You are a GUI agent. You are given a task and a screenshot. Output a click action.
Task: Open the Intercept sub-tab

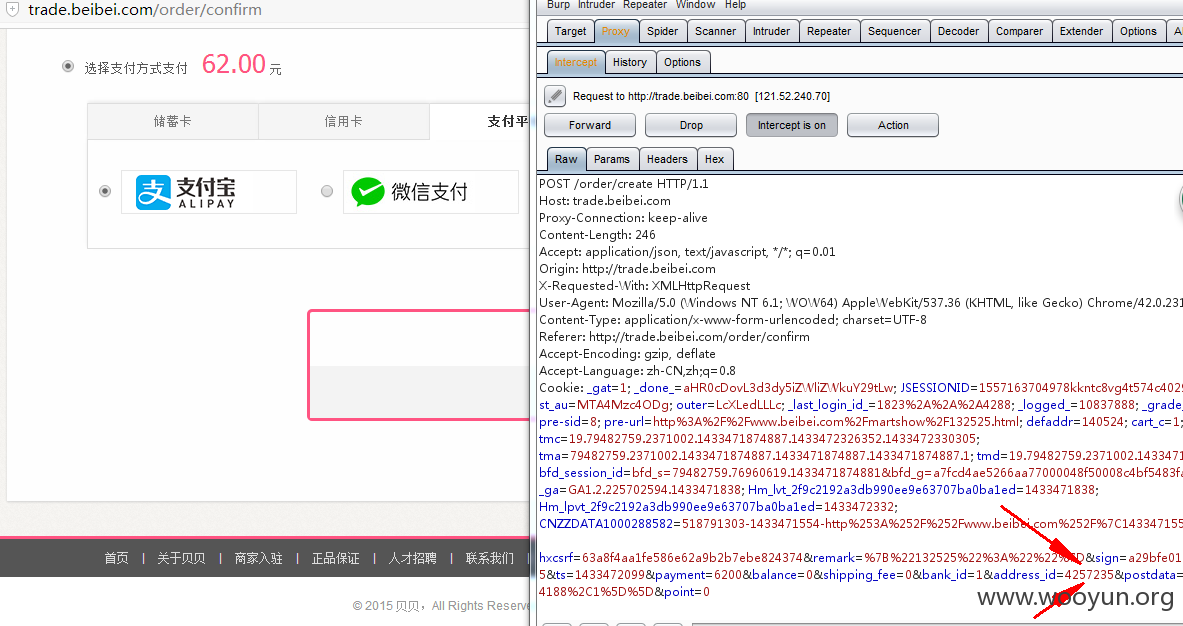576,62
